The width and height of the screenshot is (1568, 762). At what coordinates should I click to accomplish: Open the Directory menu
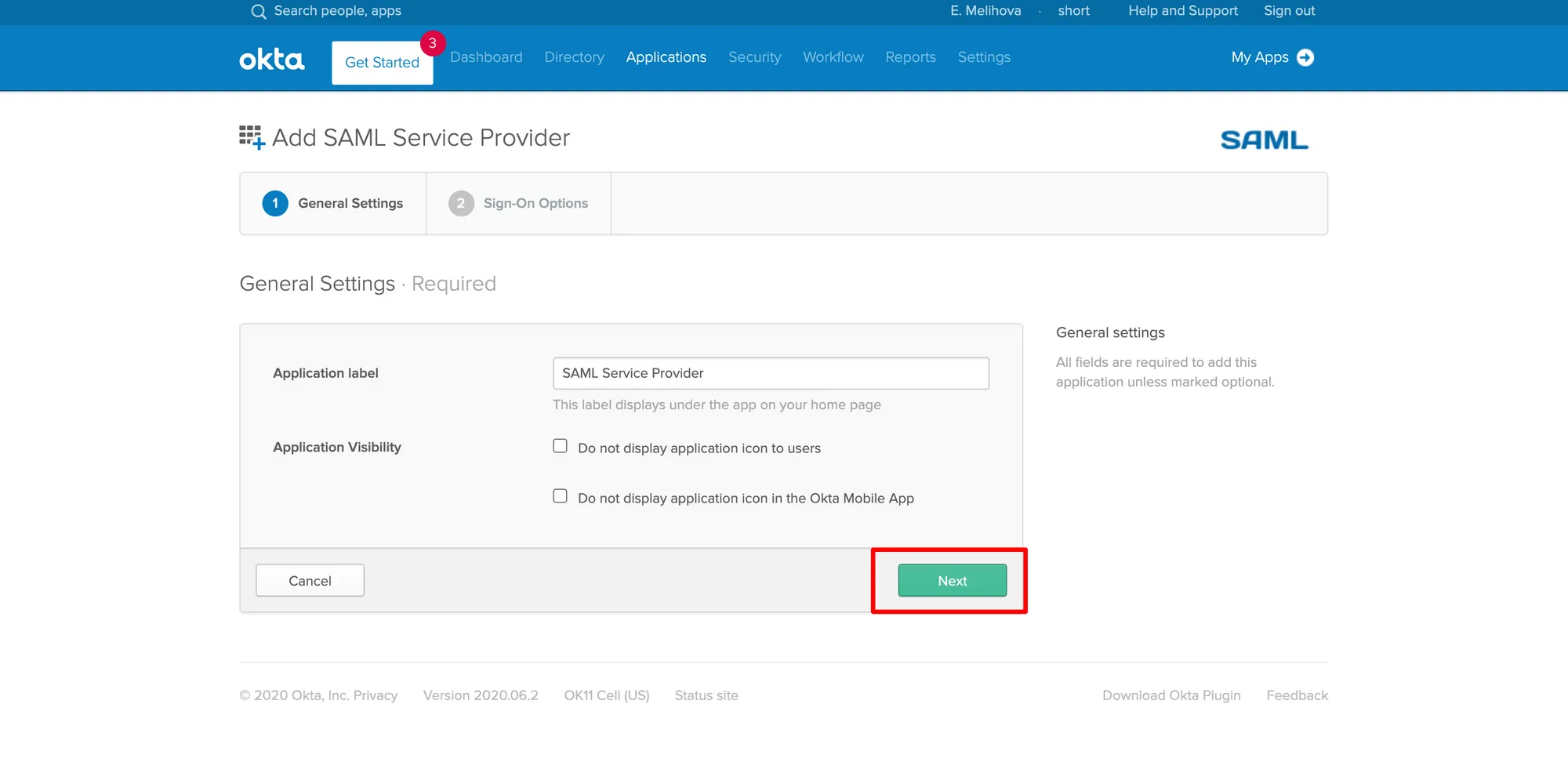pyautogui.click(x=574, y=57)
